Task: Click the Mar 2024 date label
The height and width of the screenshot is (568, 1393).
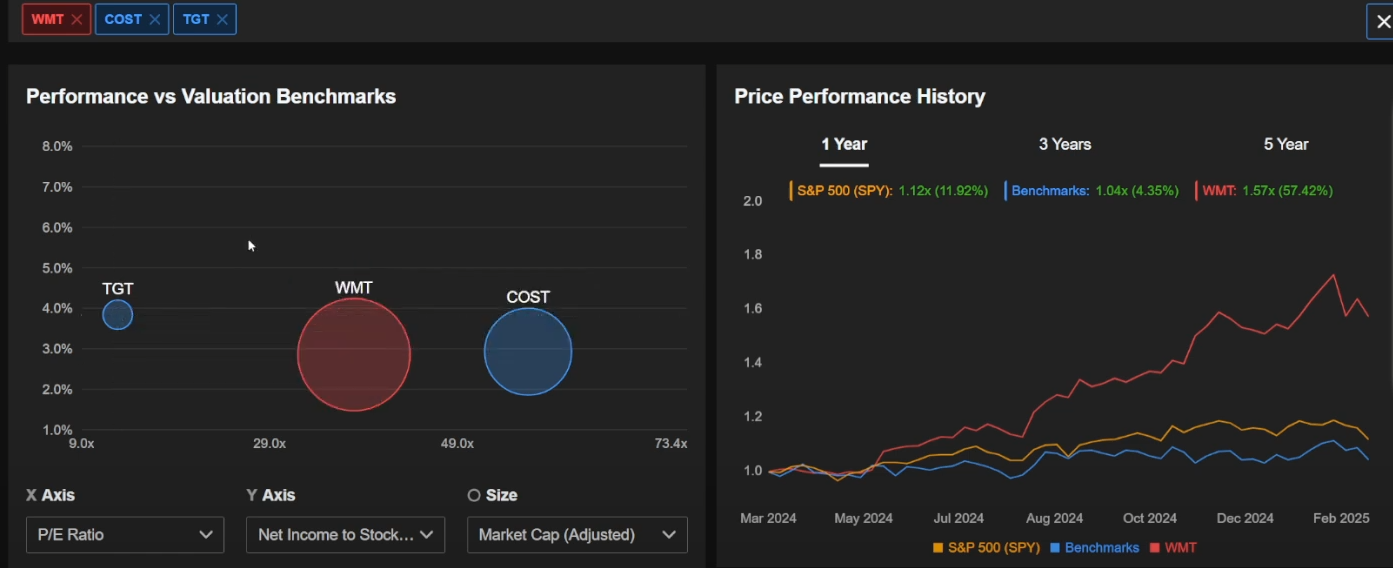Action: [768, 518]
